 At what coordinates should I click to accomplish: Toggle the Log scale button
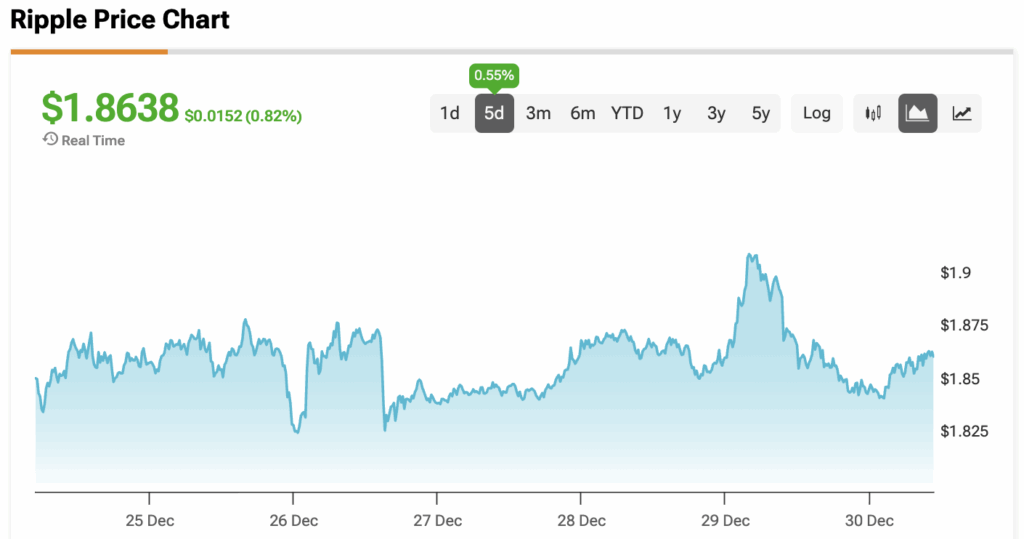click(817, 113)
